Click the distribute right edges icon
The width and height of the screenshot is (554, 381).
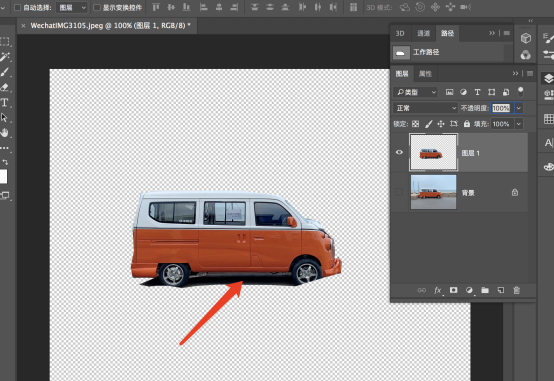(x=332, y=7)
